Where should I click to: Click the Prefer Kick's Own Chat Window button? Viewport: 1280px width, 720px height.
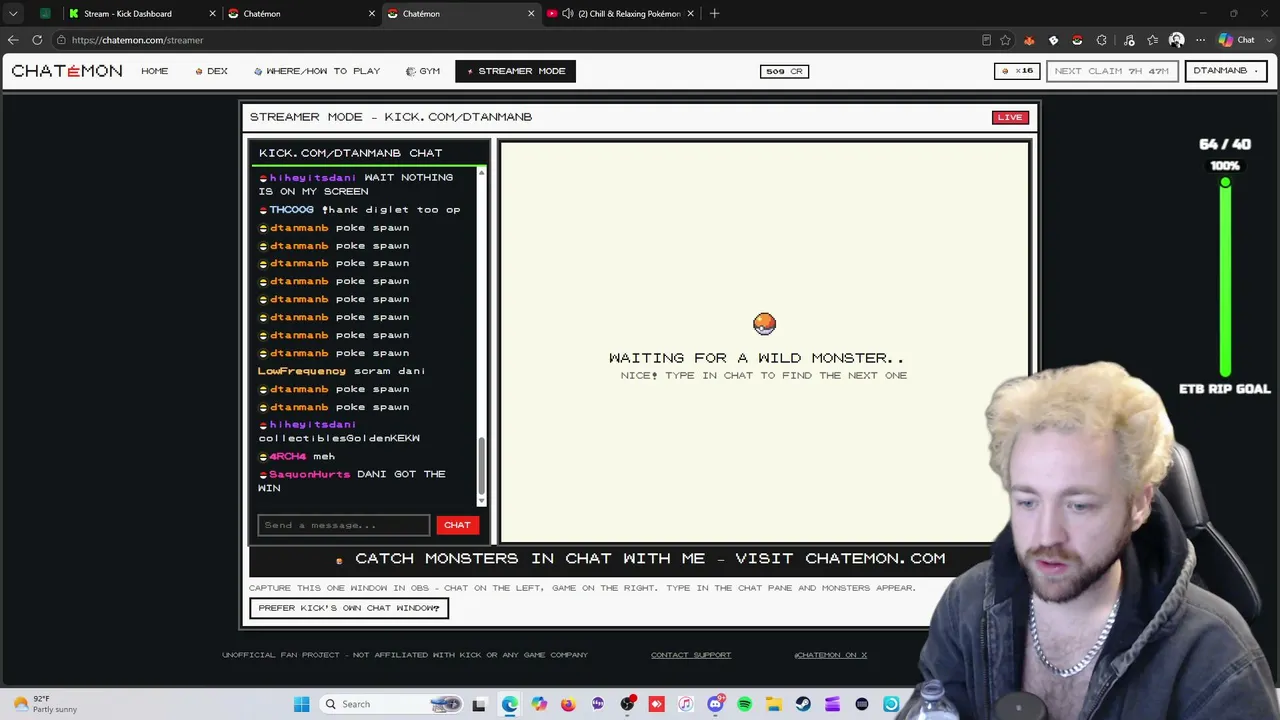(349, 608)
